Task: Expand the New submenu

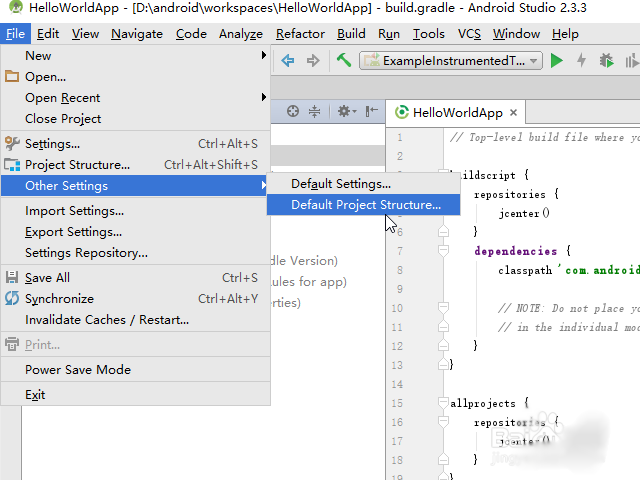Action: click(x=136, y=56)
